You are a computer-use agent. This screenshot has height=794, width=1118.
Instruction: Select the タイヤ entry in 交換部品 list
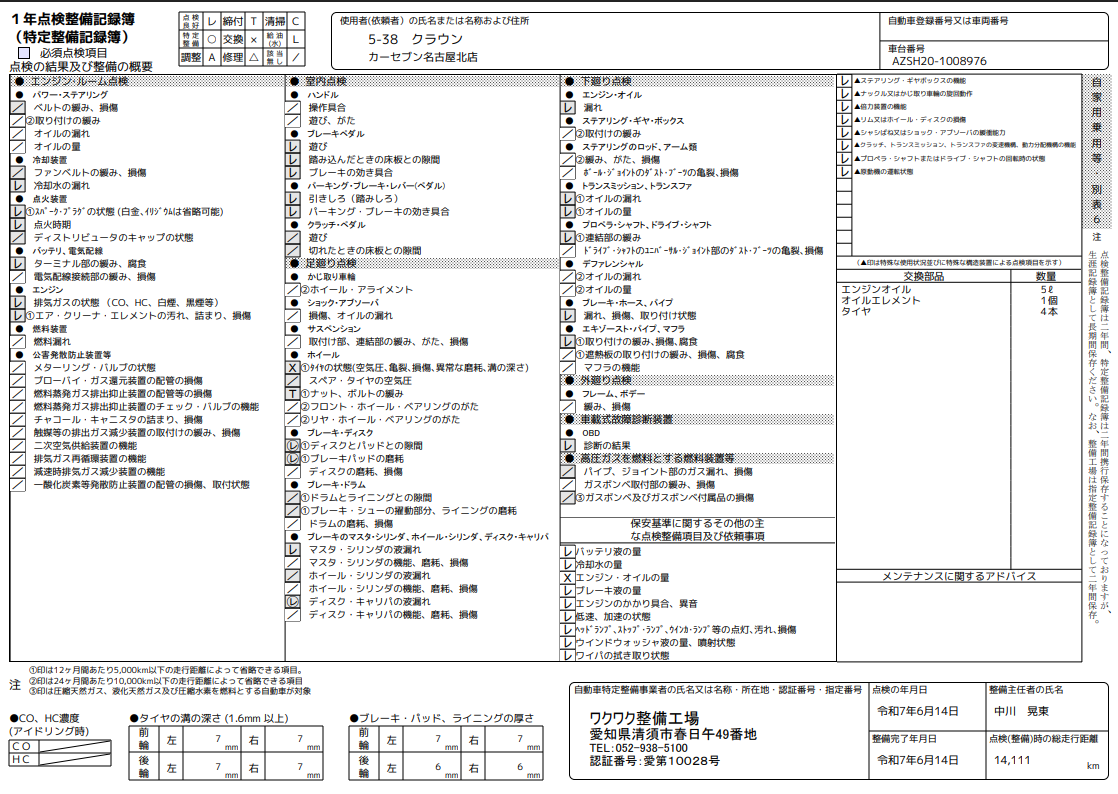pos(856,311)
